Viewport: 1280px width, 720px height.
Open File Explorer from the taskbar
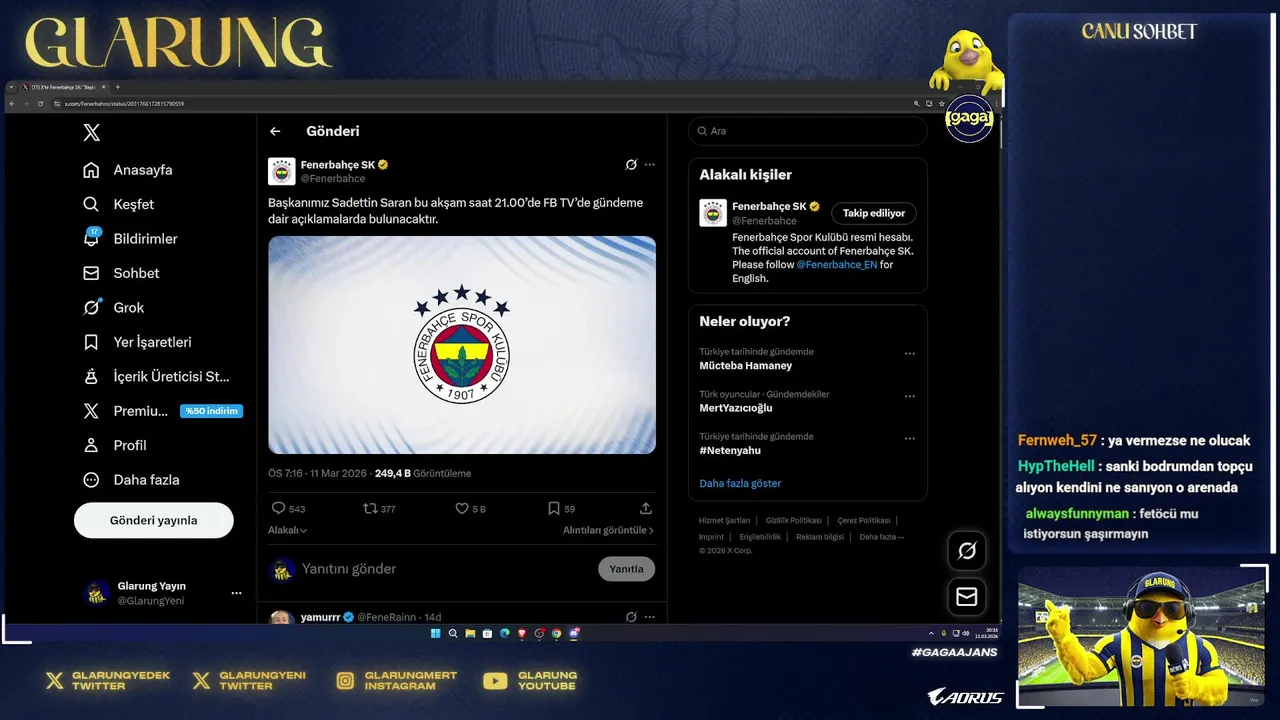[x=470, y=633]
